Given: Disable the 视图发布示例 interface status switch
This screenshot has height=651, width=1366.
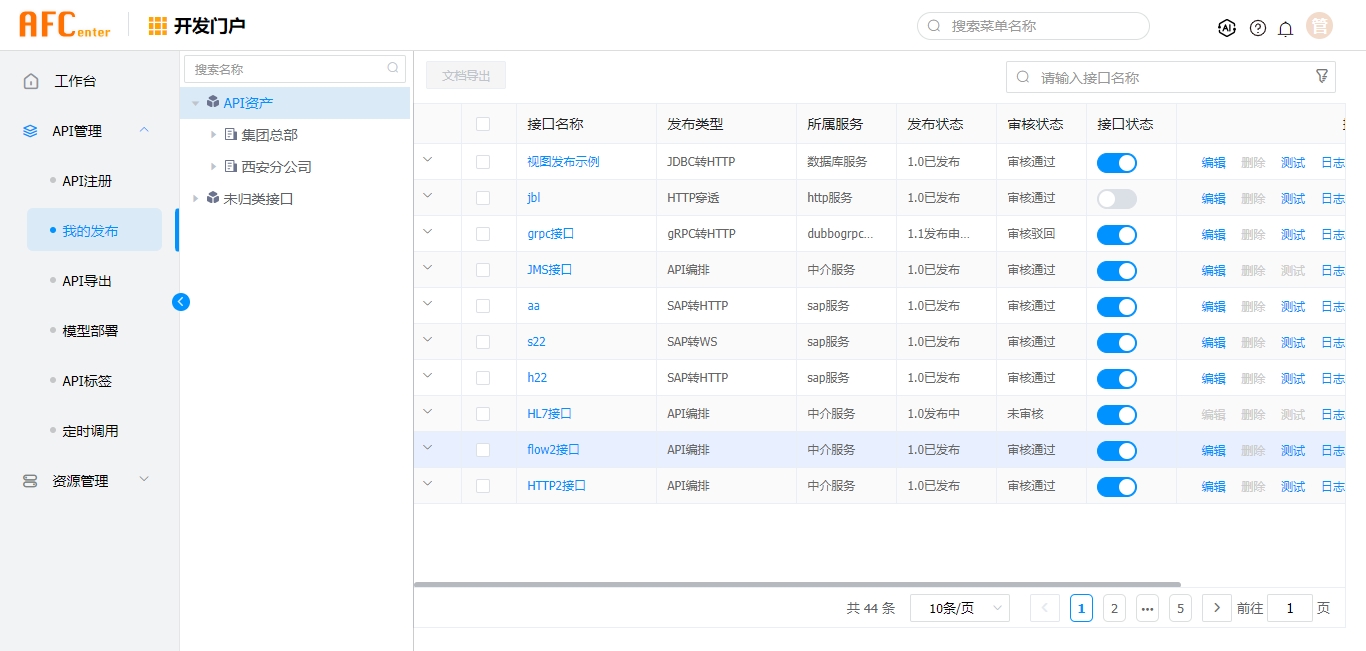Looking at the screenshot, I should coord(1116,163).
